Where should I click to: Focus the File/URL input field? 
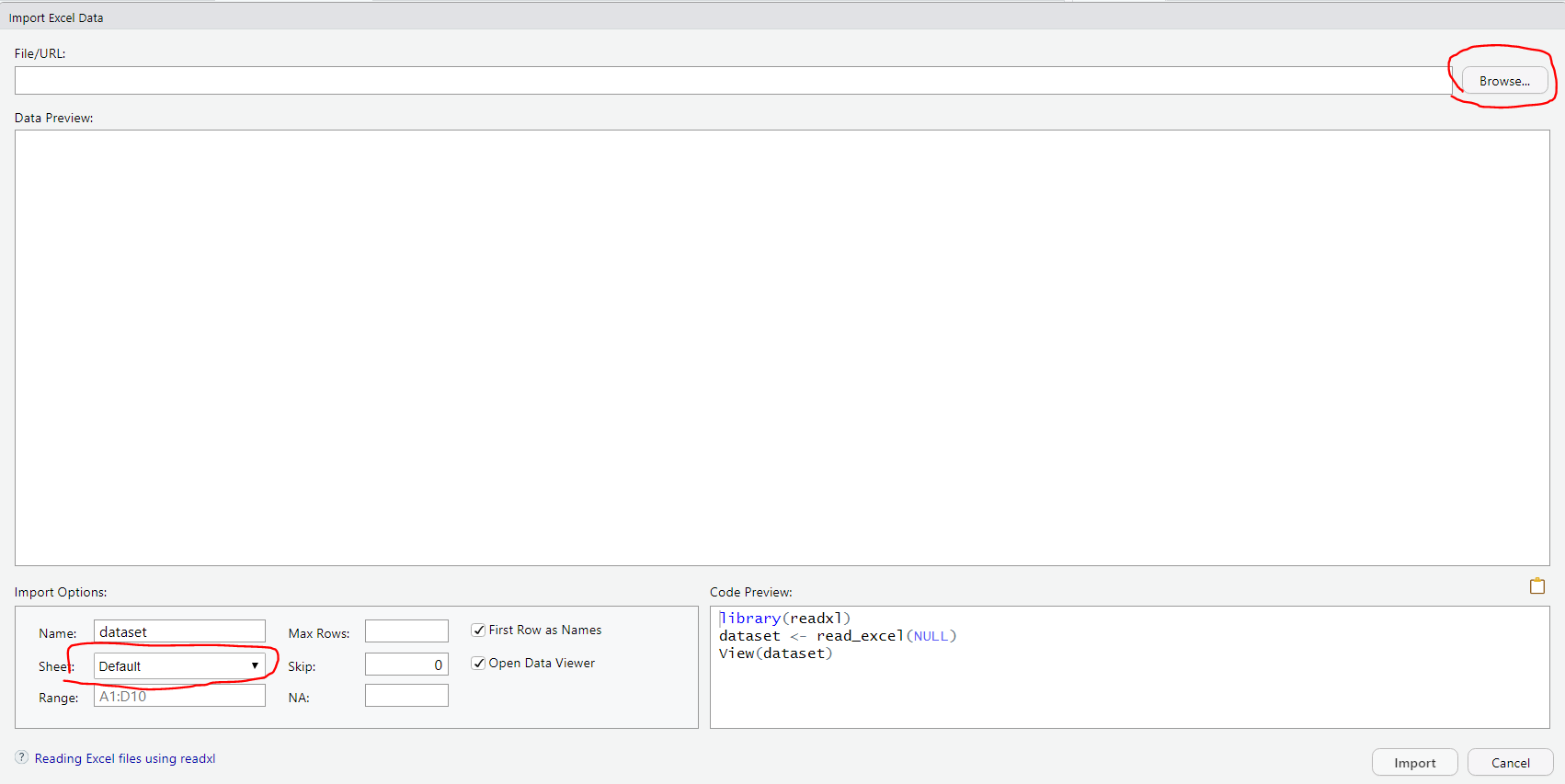pyautogui.click(x=733, y=81)
